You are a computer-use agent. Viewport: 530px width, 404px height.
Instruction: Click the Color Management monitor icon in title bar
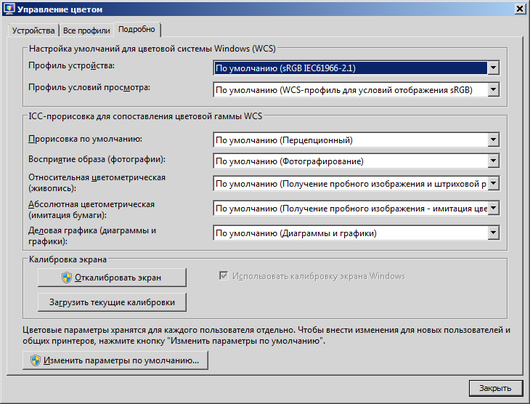click(x=9, y=9)
